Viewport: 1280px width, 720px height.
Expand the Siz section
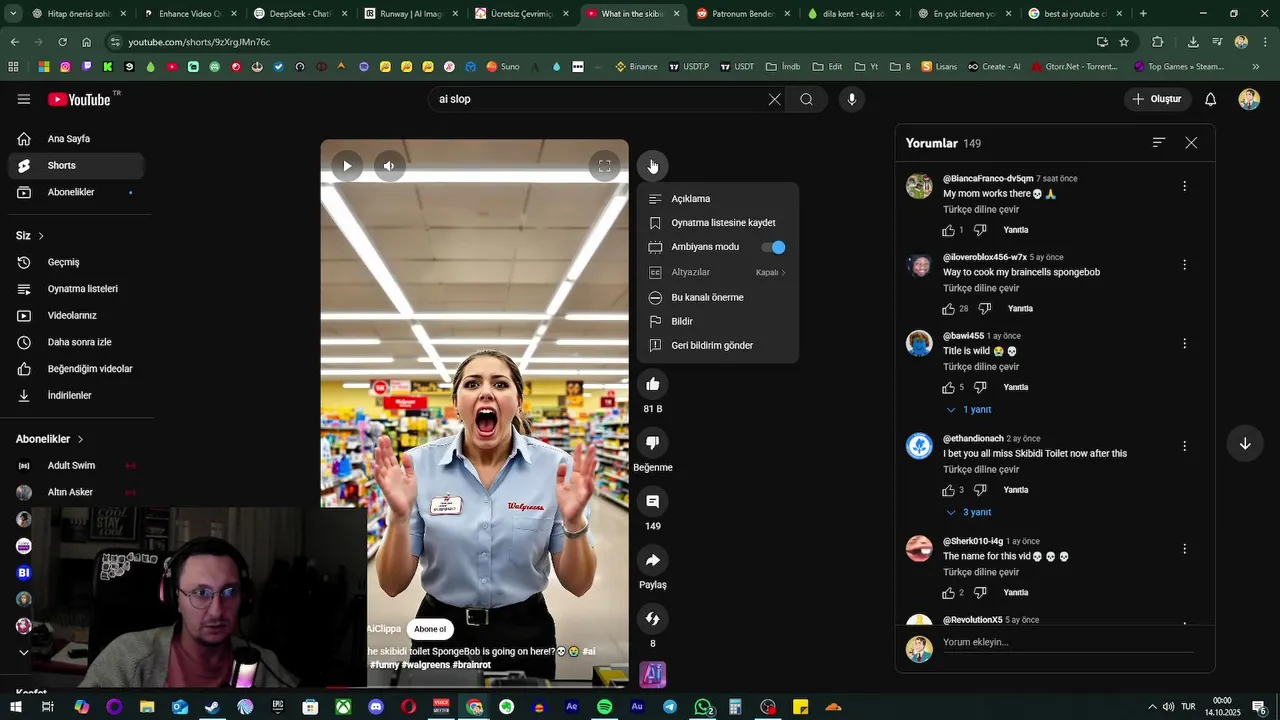30,236
